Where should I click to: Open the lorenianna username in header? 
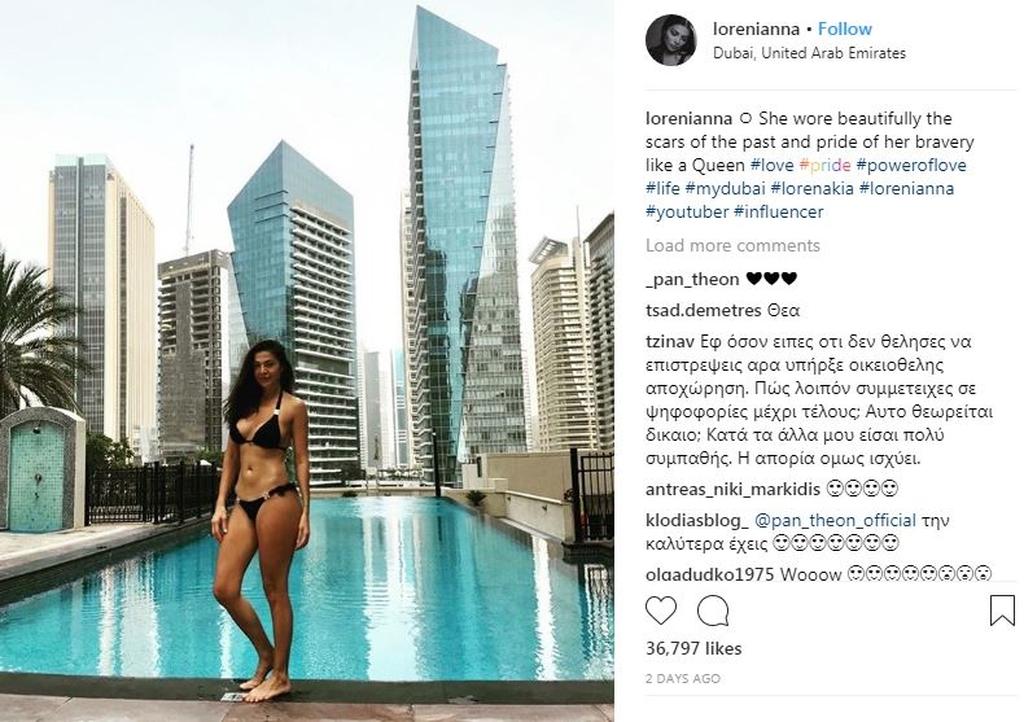click(756, 29)
